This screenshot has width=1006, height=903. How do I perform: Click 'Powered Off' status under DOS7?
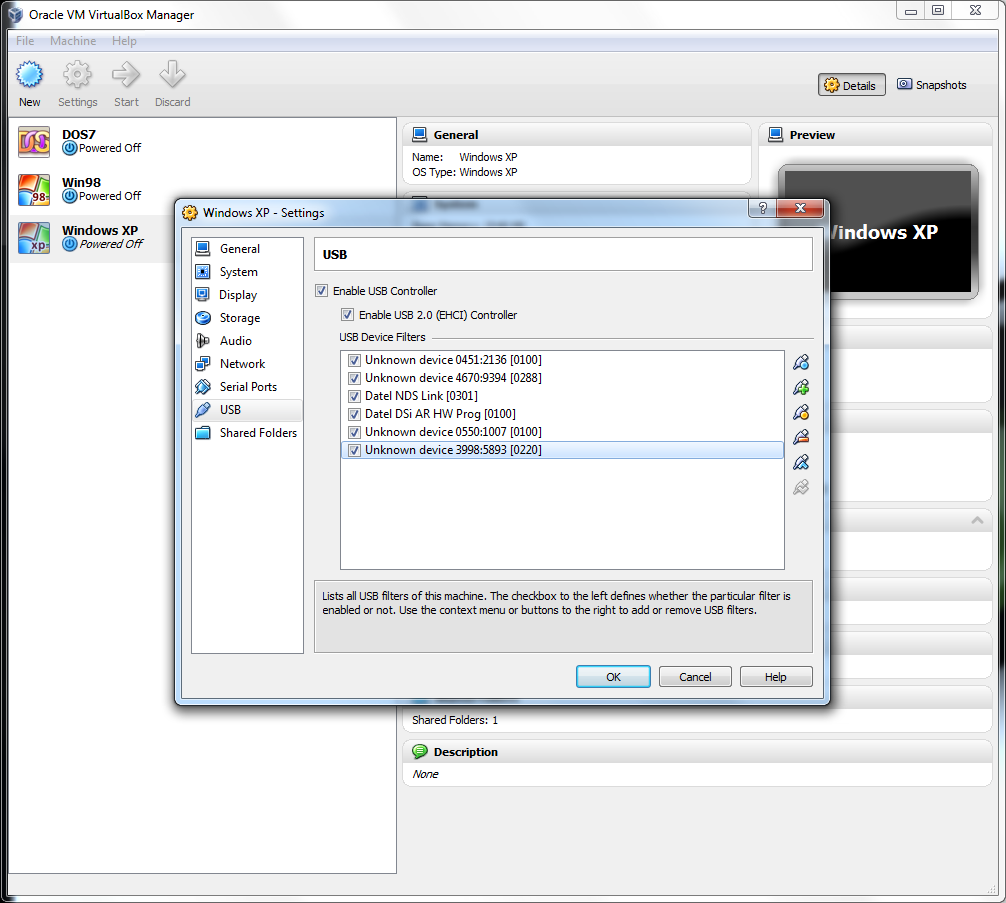tap(110, 148)
